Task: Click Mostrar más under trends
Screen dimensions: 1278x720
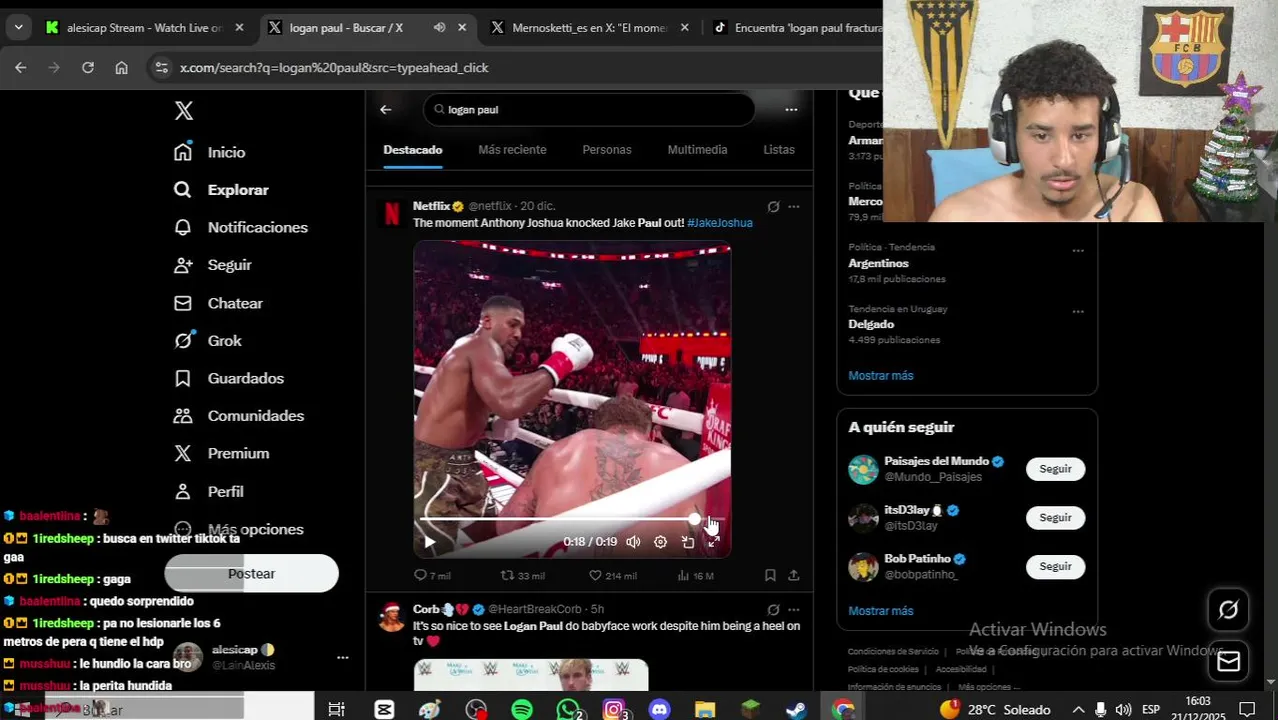Action: click(x=881, y=376)
